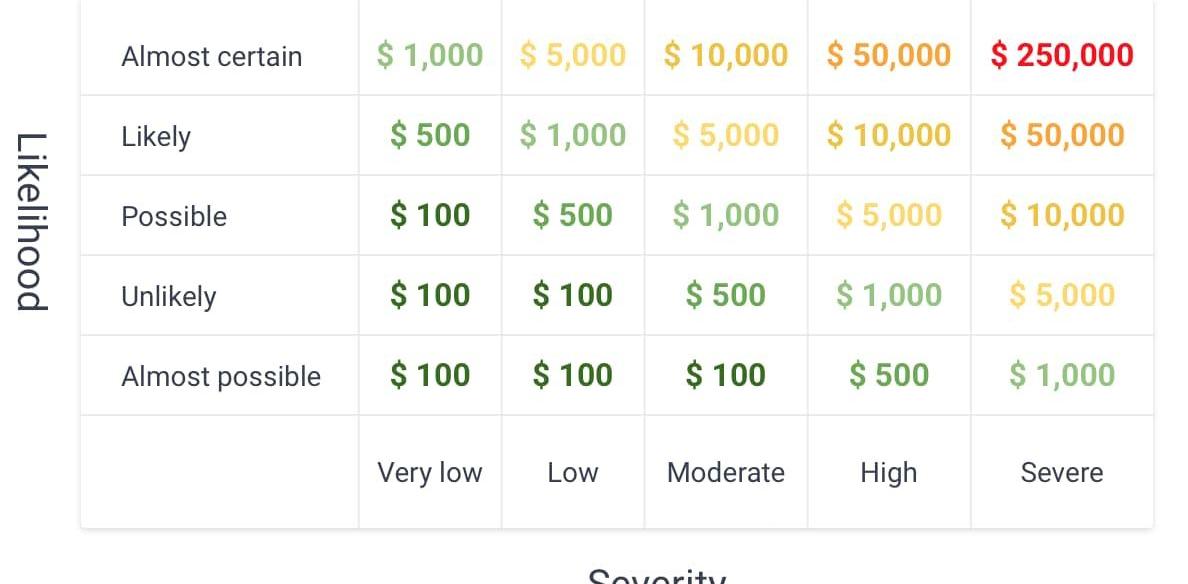Click the Unlikely row label
This screenshot has height=584, width=1188.
(168, 296)
